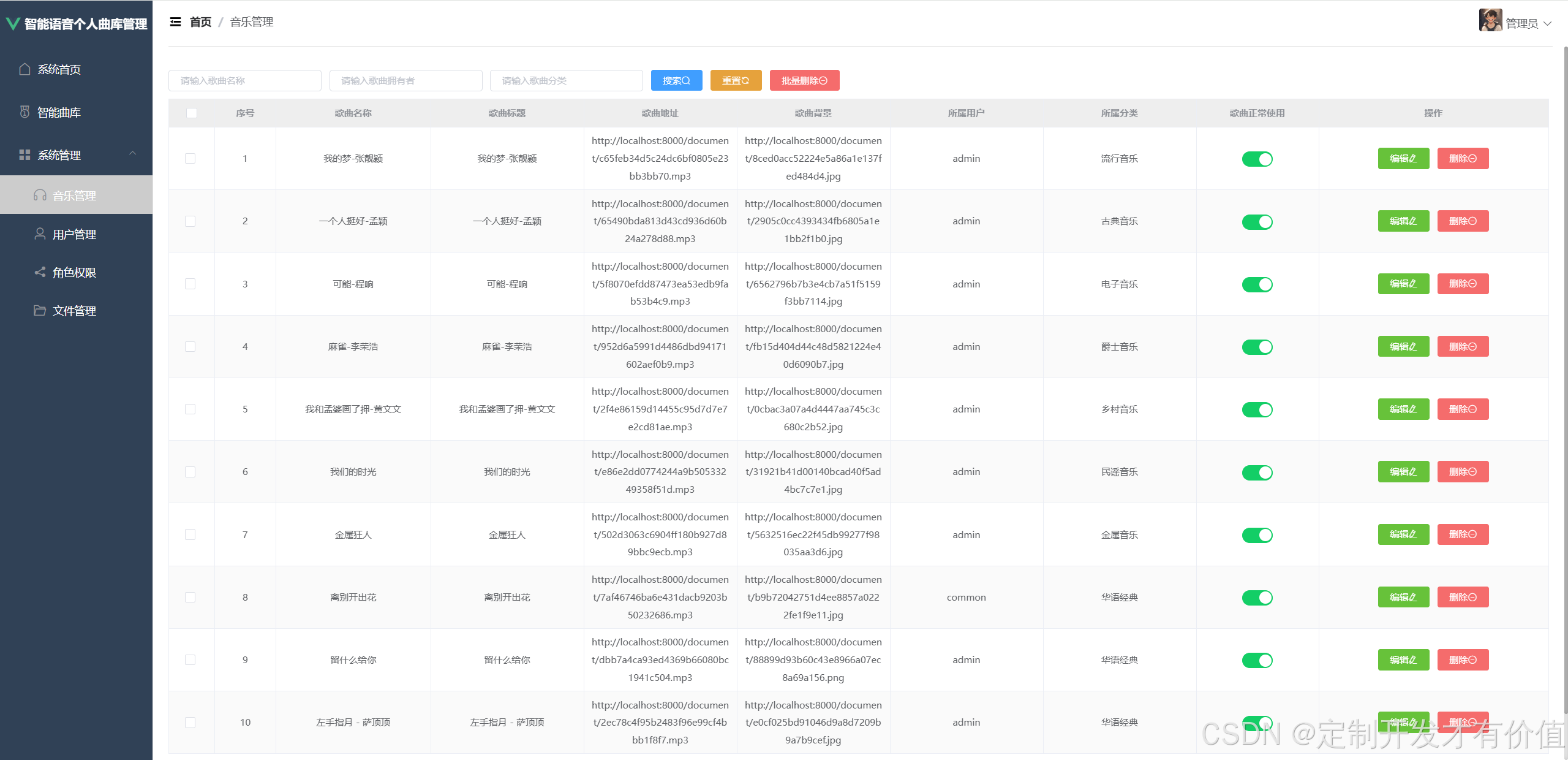This screenshot has height=760, width=1568.
Task: Click the home icon for 系统首页
Action: [24, 69]
